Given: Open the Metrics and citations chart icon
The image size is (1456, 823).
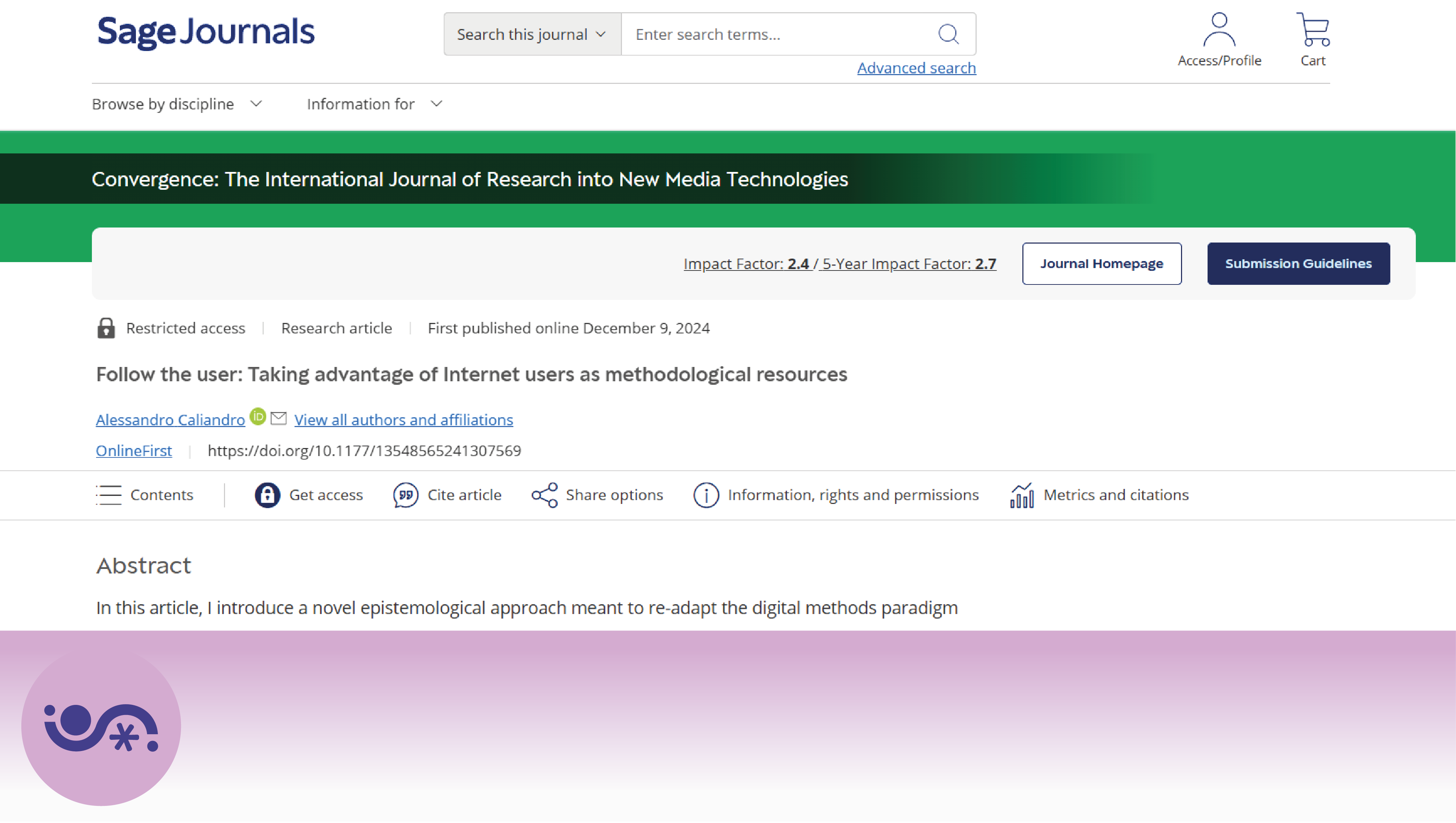Looking at the screenshot, I should tap(1022, 495).
